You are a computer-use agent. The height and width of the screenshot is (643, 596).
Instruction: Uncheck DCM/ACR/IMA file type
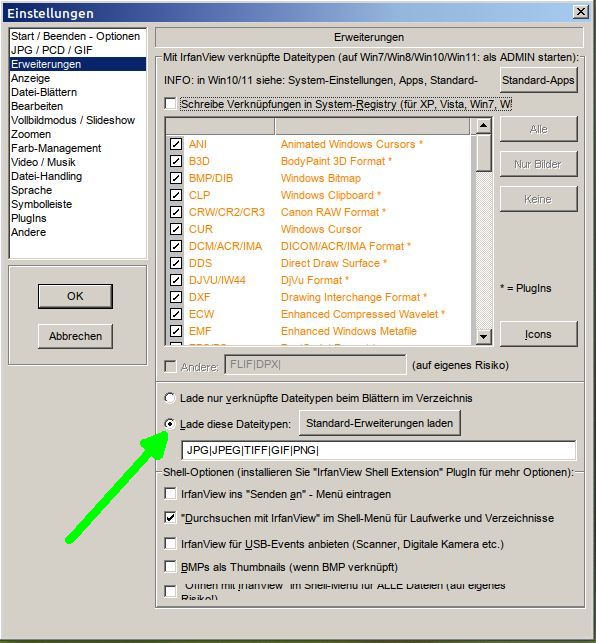176,246
